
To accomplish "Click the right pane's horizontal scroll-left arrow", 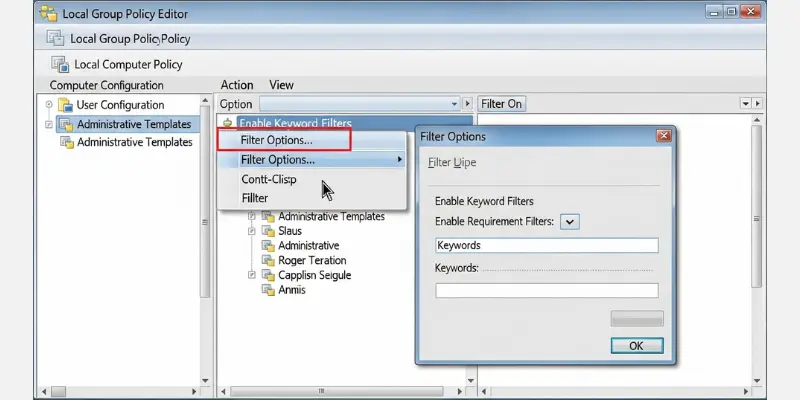I will (x=484, y=392).
